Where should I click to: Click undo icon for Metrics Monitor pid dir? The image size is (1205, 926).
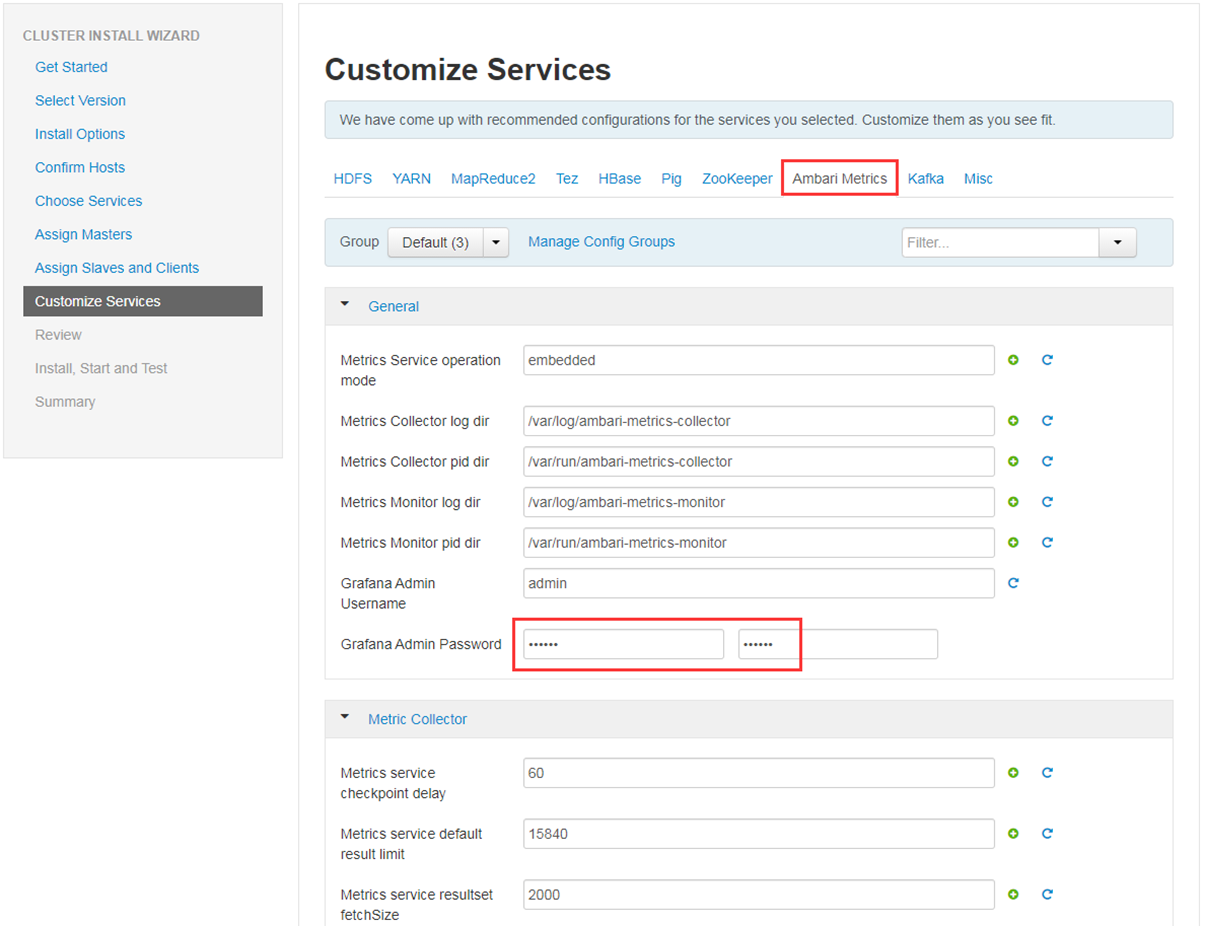[x=1047, y=542]
